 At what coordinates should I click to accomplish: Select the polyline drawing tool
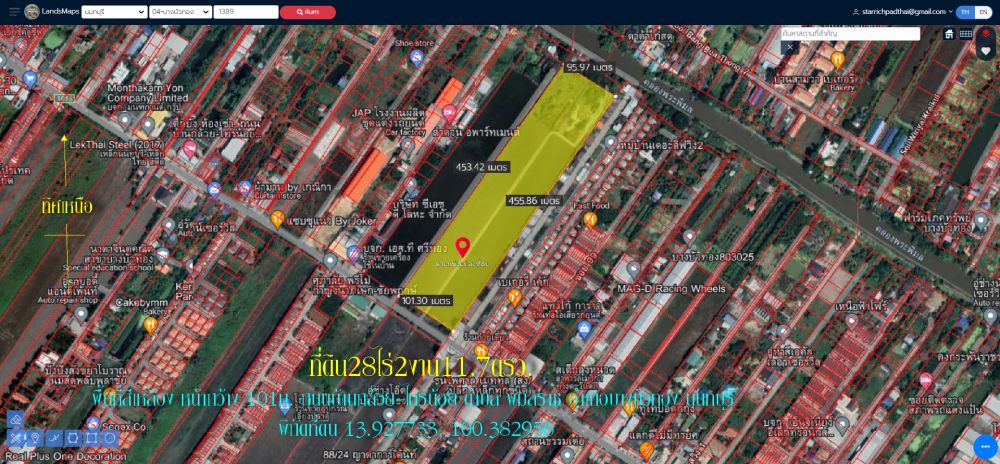point(53,438)
